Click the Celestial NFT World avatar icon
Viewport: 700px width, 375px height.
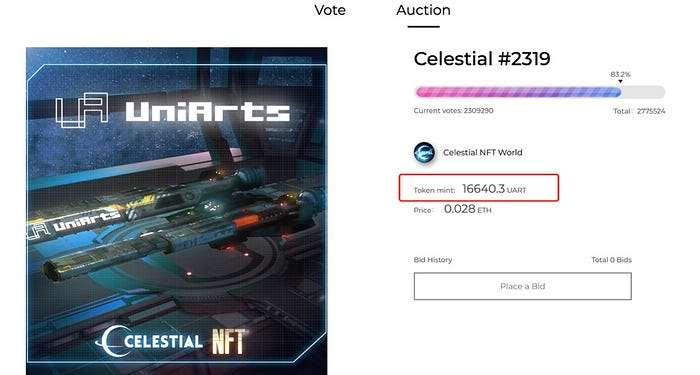point(424,153)
